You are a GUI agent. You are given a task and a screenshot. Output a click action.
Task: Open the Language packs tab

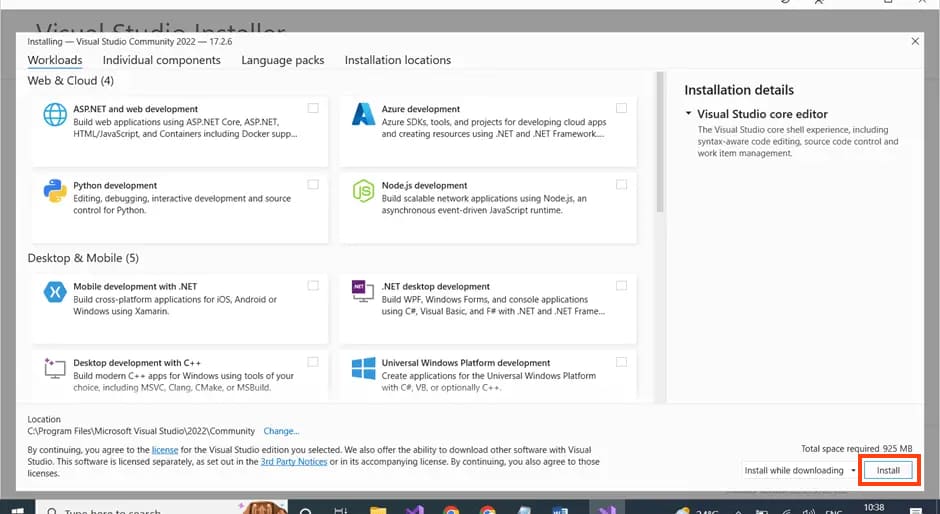tap(282, 60)
